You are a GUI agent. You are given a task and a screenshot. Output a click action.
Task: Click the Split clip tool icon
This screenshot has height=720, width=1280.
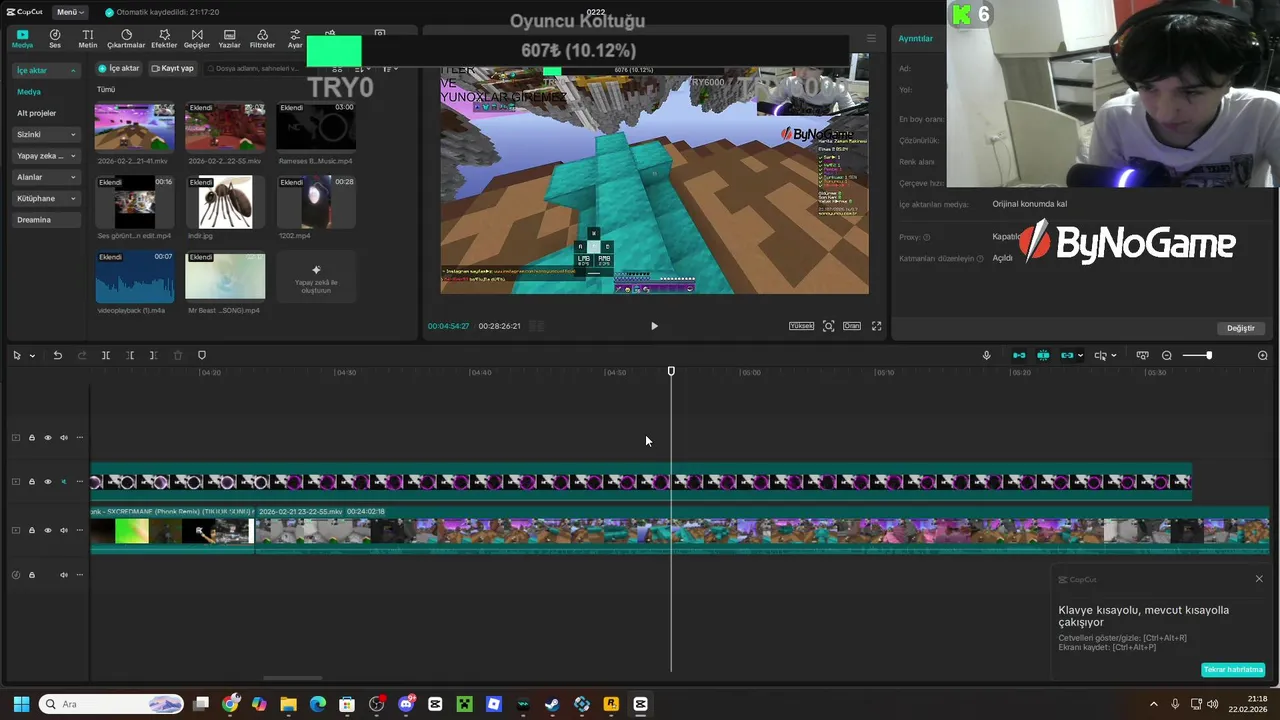pyautogui.click(x=106, y=355)
